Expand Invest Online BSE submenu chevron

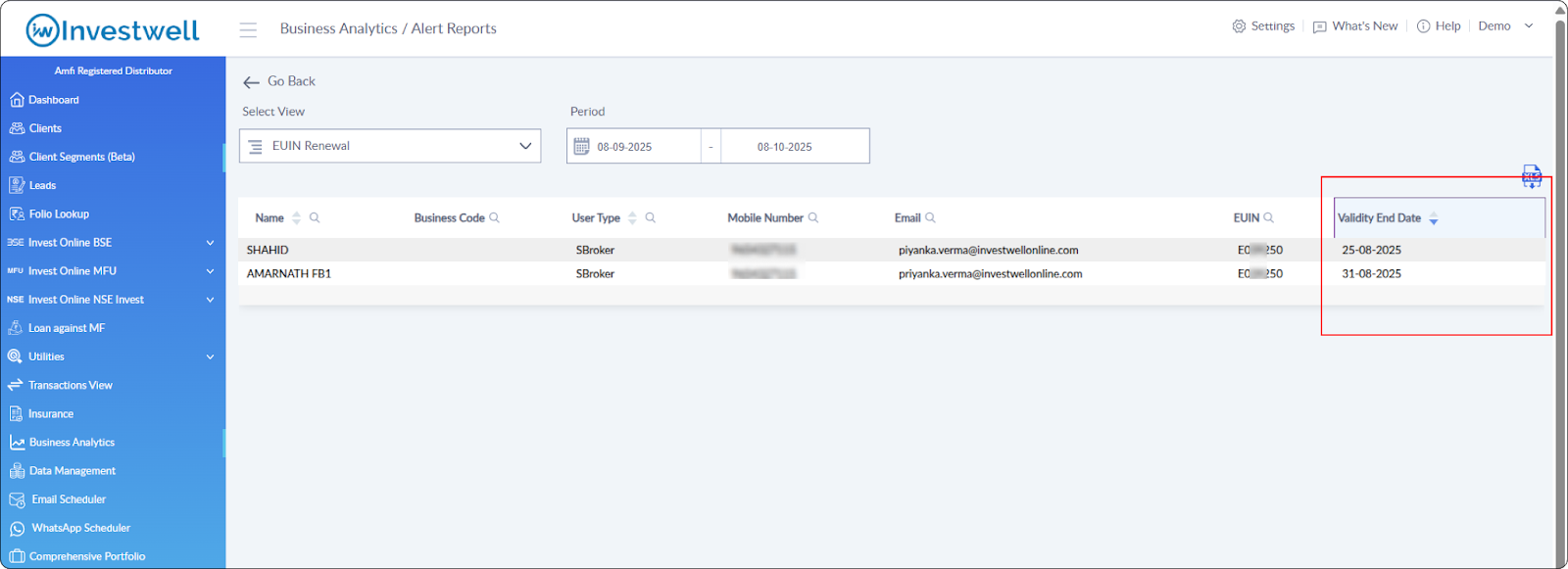tap(210, 243)
